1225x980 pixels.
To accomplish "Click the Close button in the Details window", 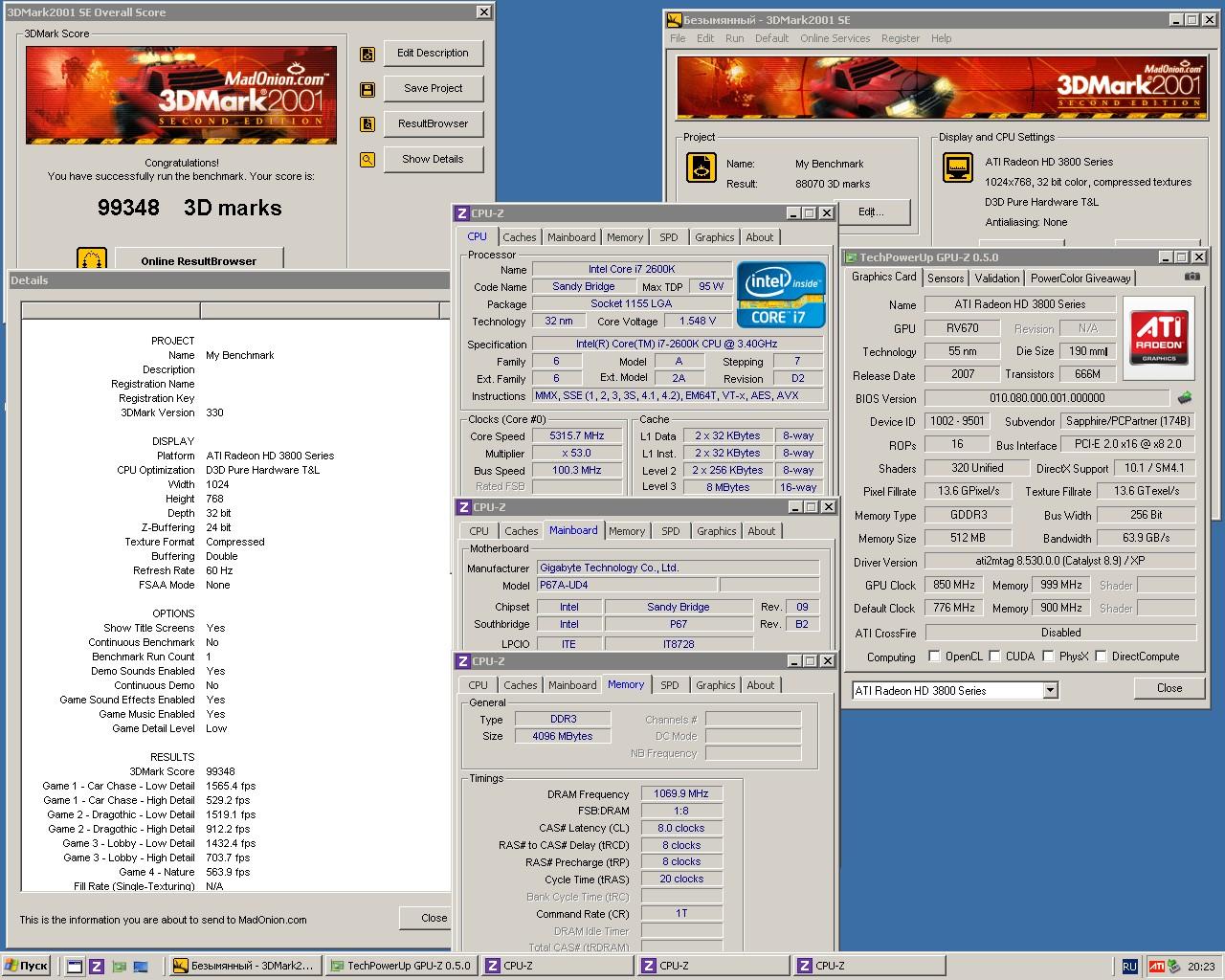I will (x=427, y=918).
